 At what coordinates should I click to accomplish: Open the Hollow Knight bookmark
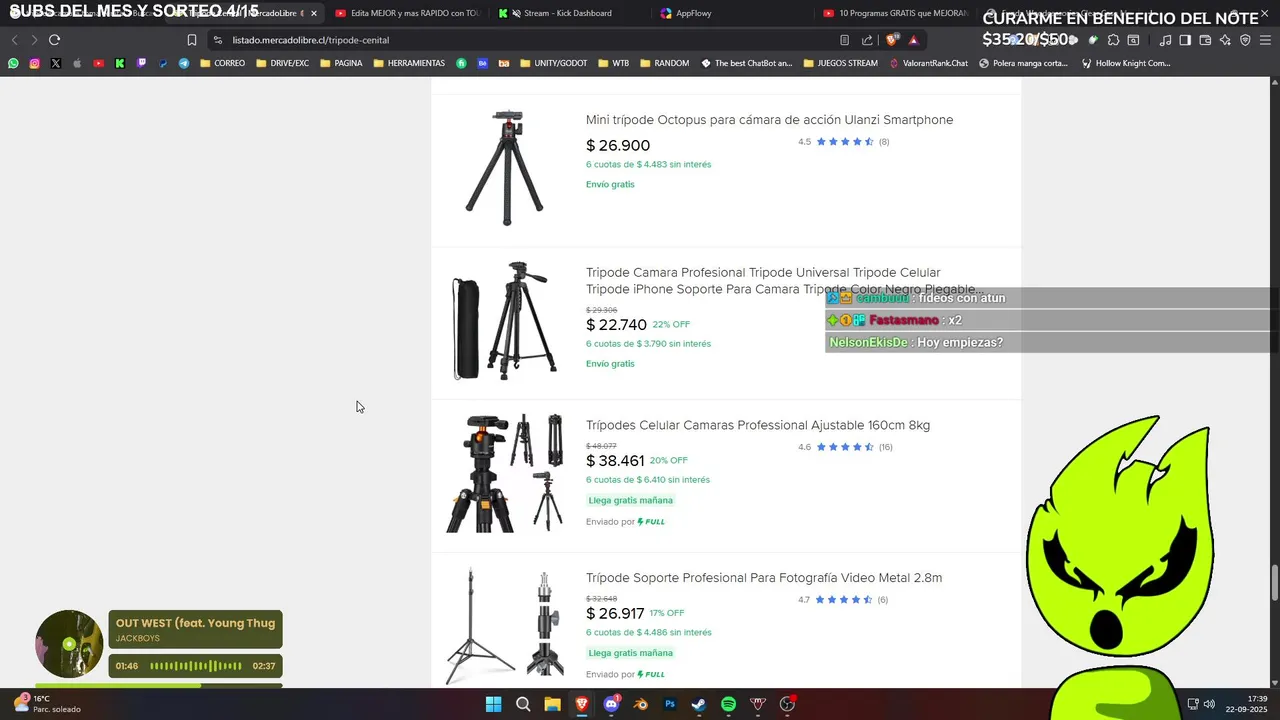point(1126,63)
